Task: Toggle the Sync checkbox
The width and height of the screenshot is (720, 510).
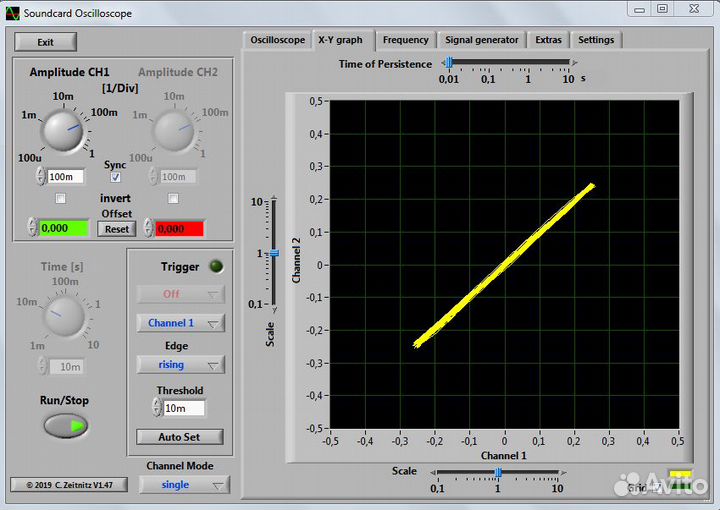Action: (115, 177)
